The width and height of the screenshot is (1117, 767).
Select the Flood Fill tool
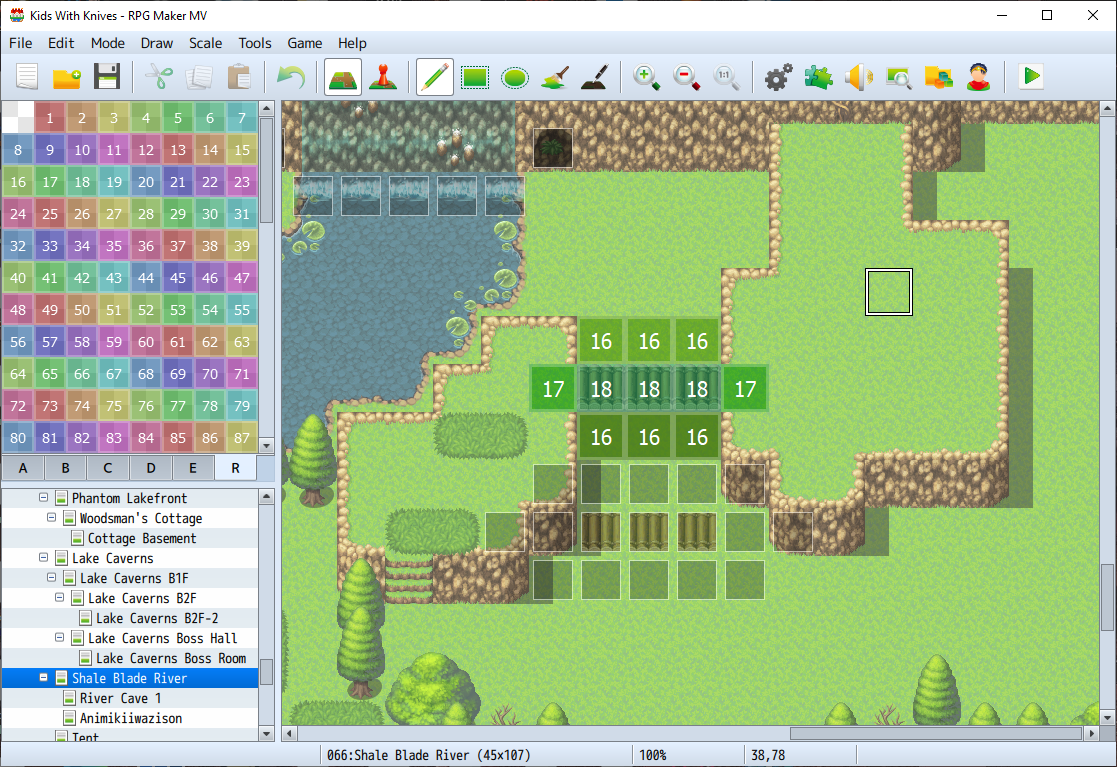click(x=555, y=77)
